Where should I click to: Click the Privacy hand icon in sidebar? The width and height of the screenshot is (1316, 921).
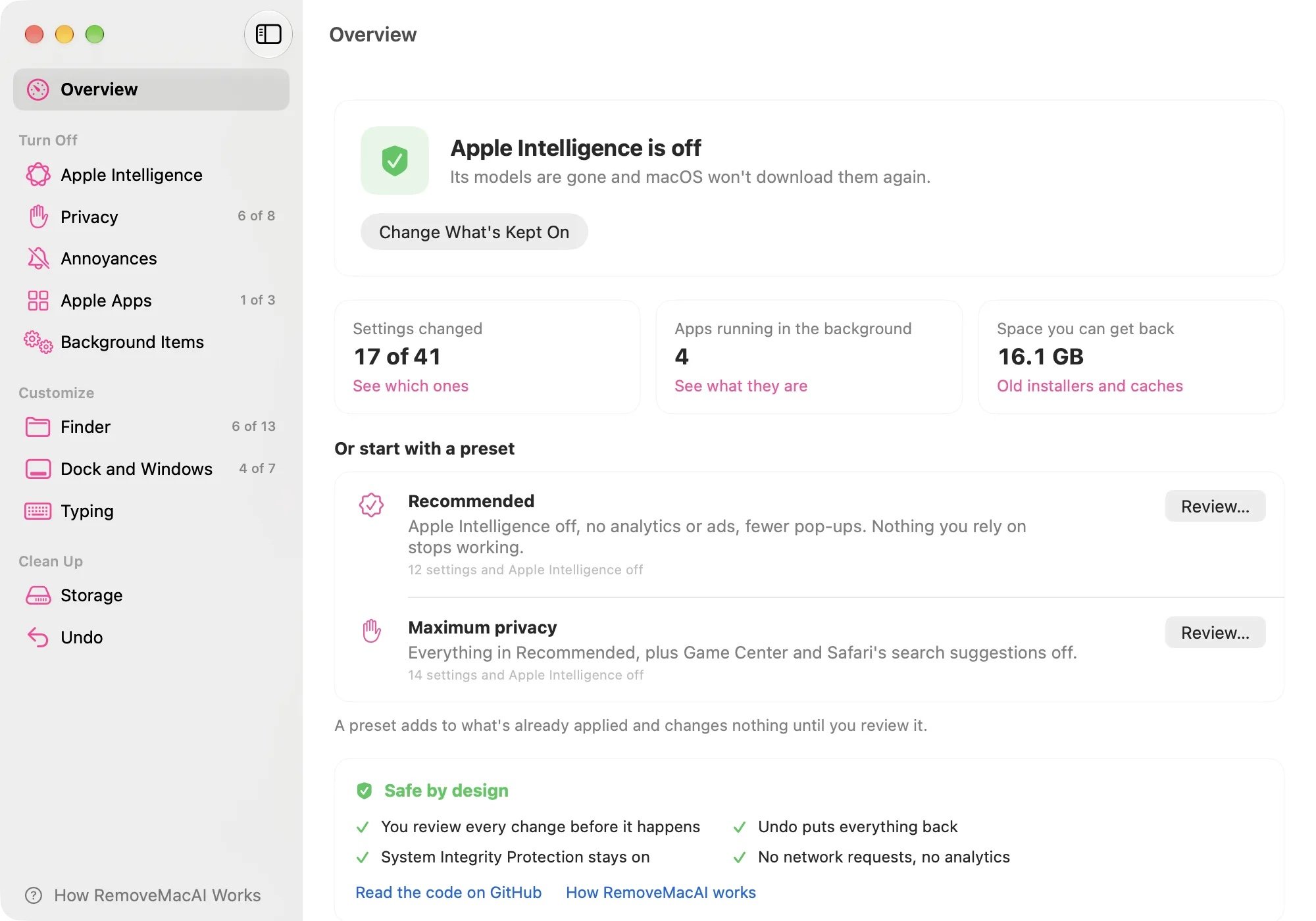[x=38, y=216]
